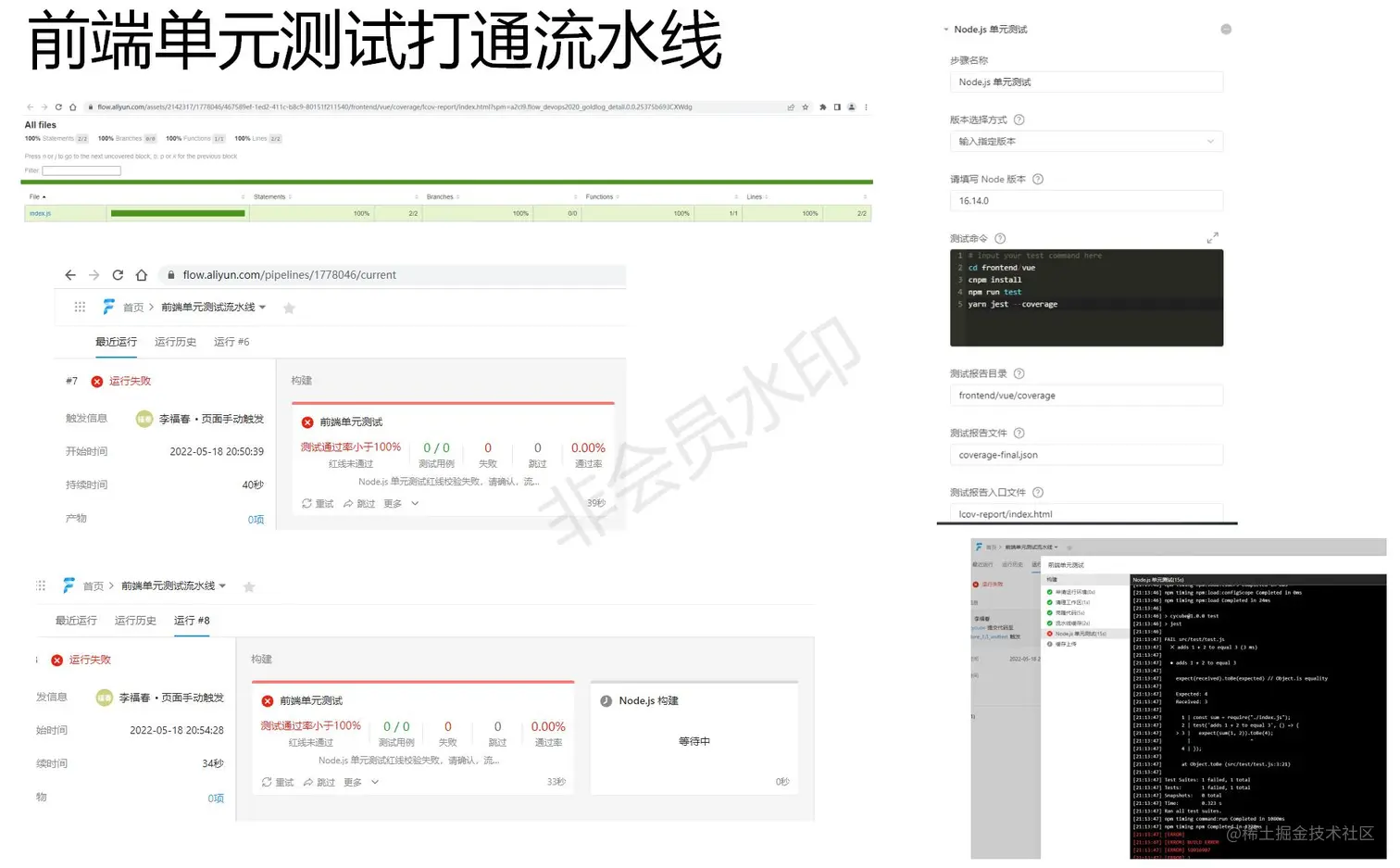This screenshot has width=1400, height=868.
Task: Click help icon beside 请填写 Node 版本
Action: click(1038, 179)
